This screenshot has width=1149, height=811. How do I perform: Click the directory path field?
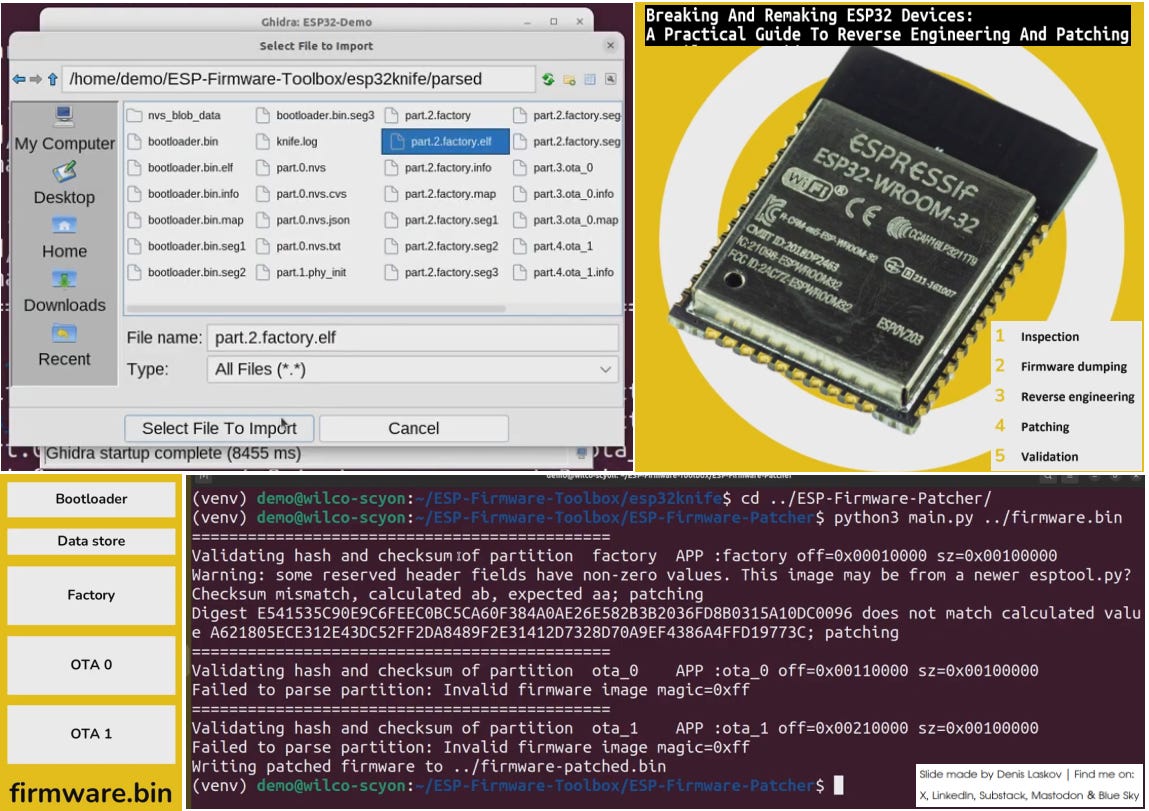click(298, 79)
